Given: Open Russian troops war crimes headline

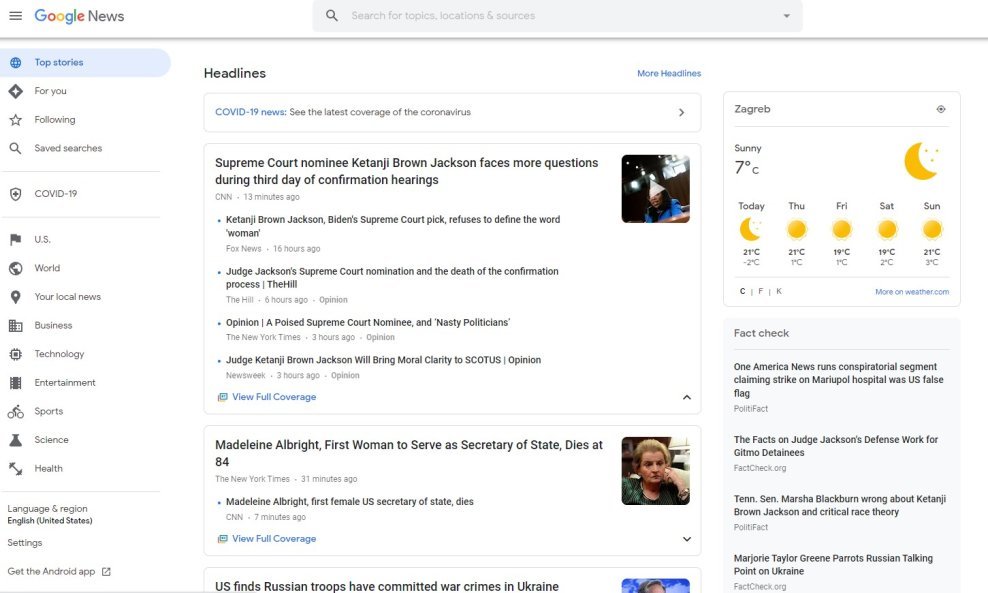Looking at the screenshot, I should [387, 586].
